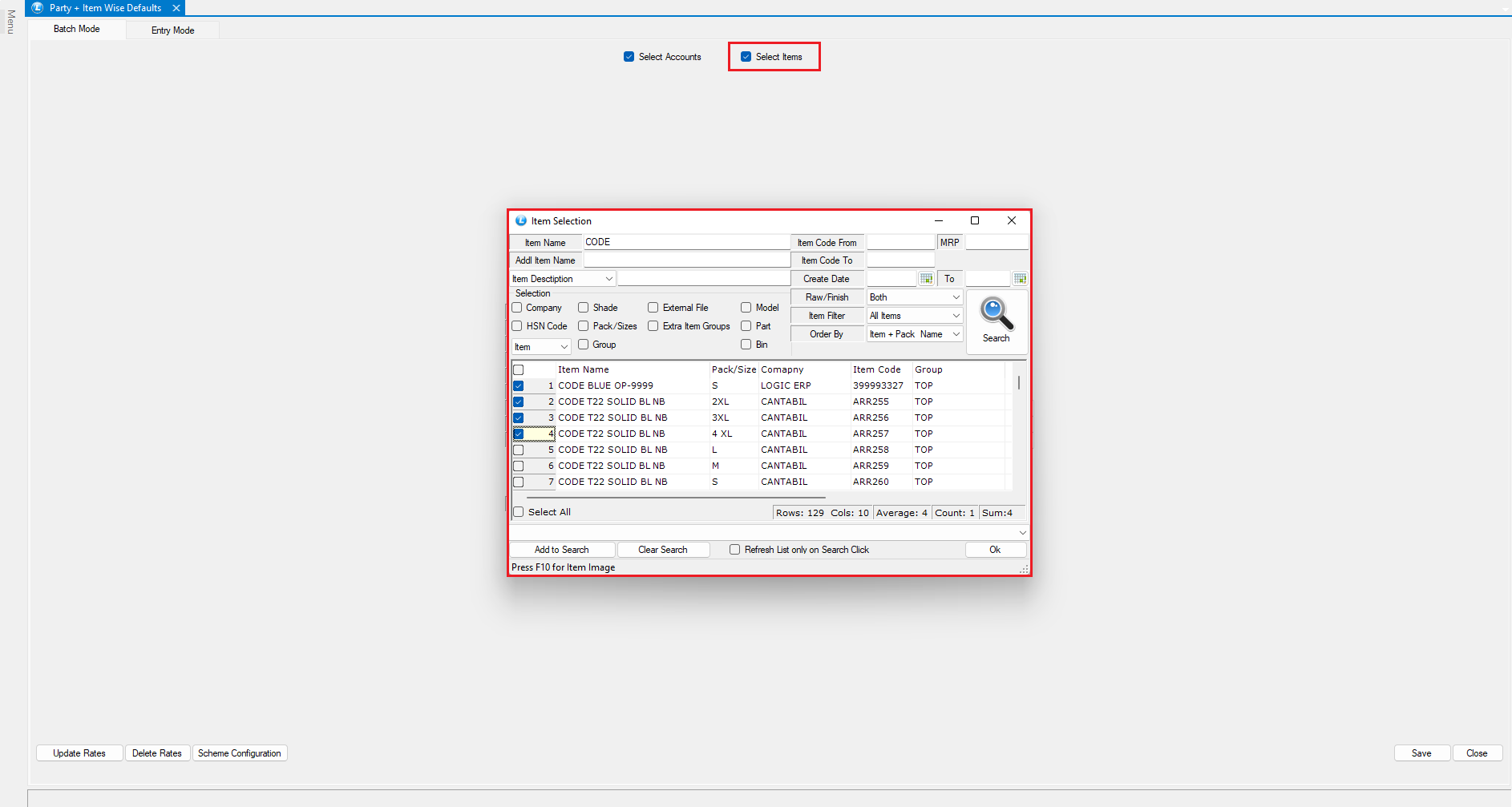Click the Item Code From input field

900,242
